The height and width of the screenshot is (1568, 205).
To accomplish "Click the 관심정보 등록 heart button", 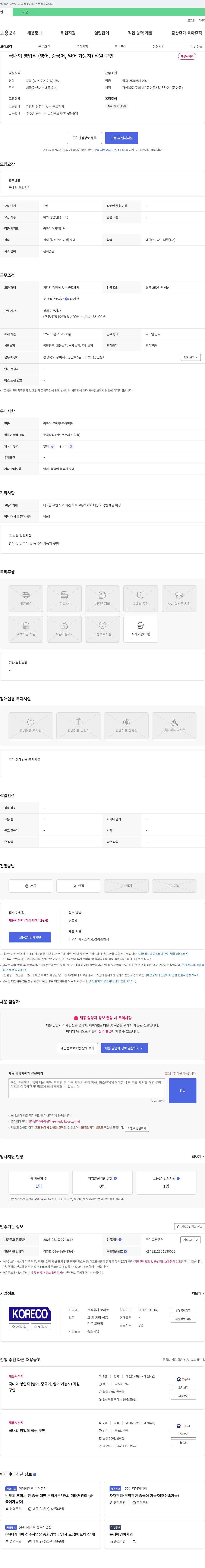I will 85,138.
